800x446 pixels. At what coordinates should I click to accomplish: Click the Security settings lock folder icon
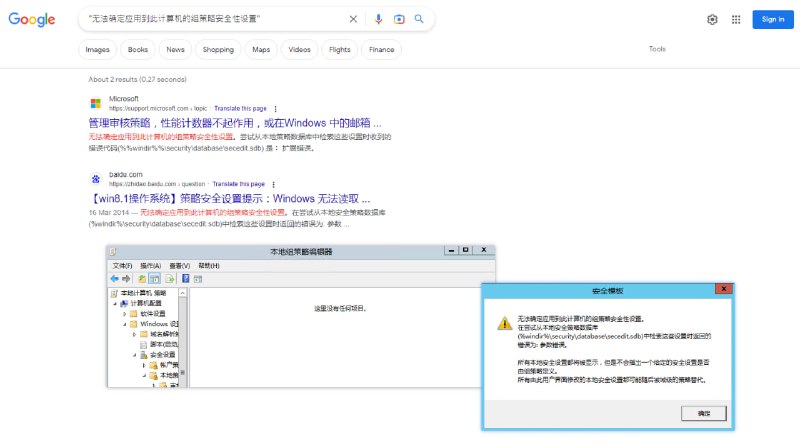(x=144, y=355)
